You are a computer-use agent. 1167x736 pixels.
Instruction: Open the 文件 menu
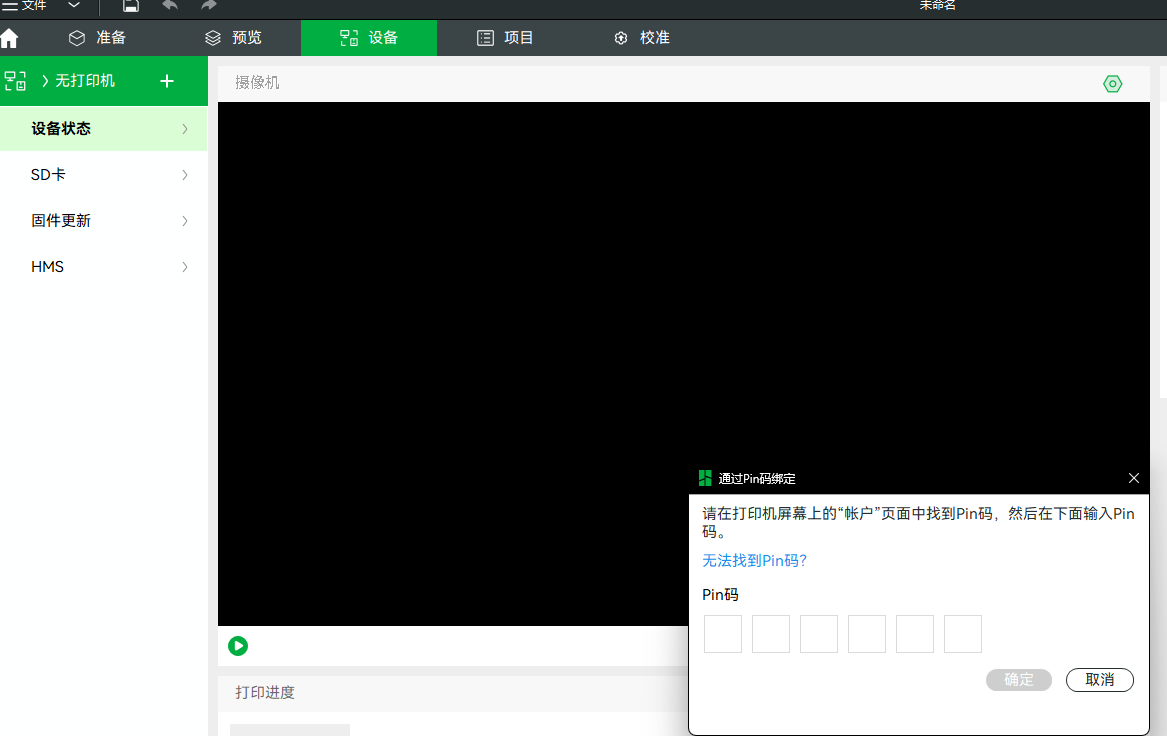pyautogui.click(x=25, y=5)
